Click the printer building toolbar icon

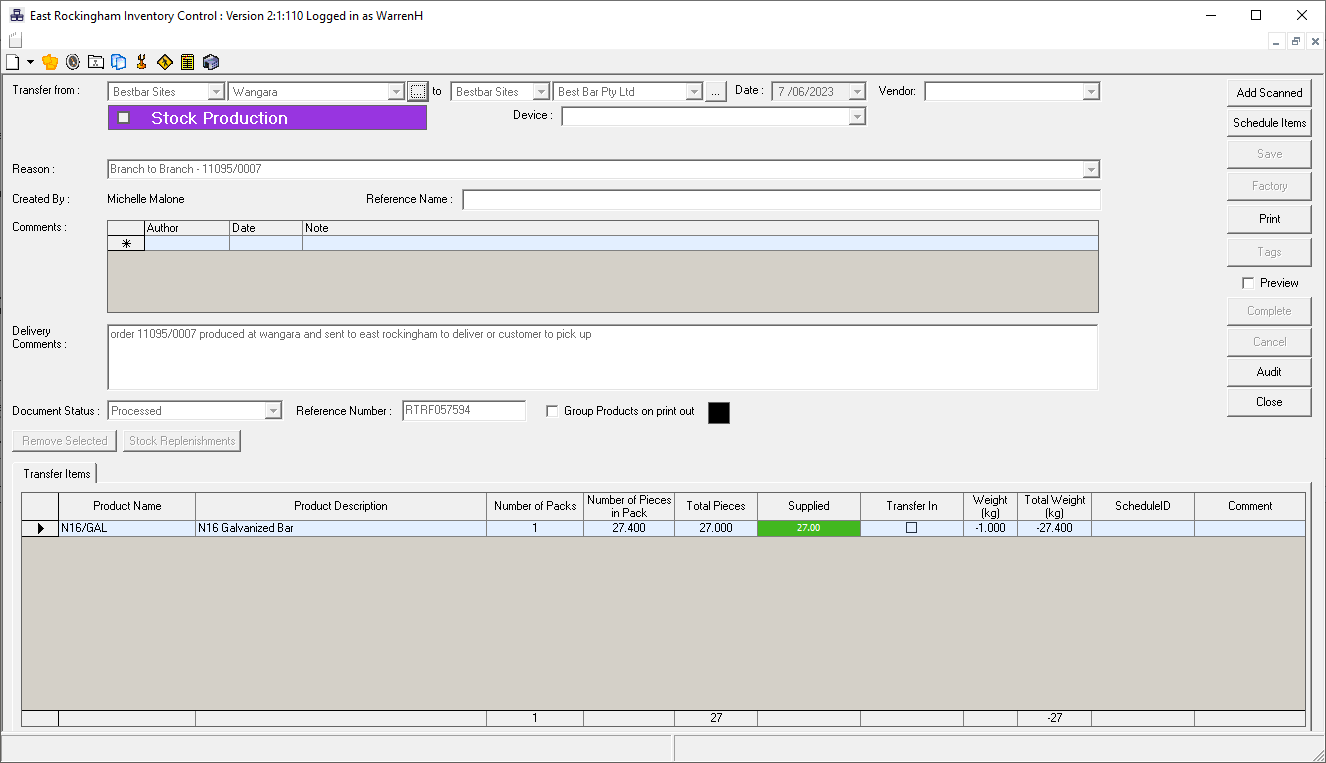[210, 61]
